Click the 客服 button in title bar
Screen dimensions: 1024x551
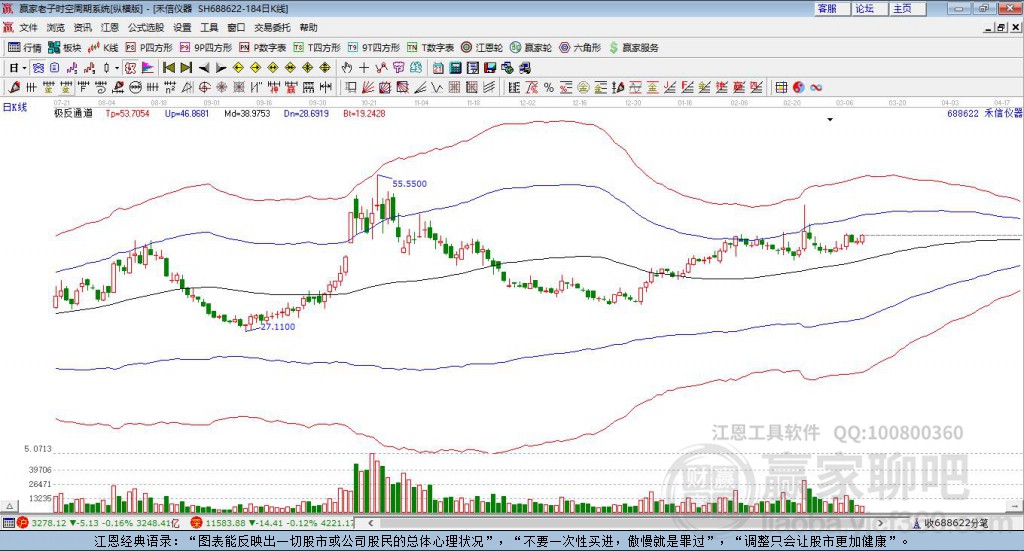coord(832,8)
